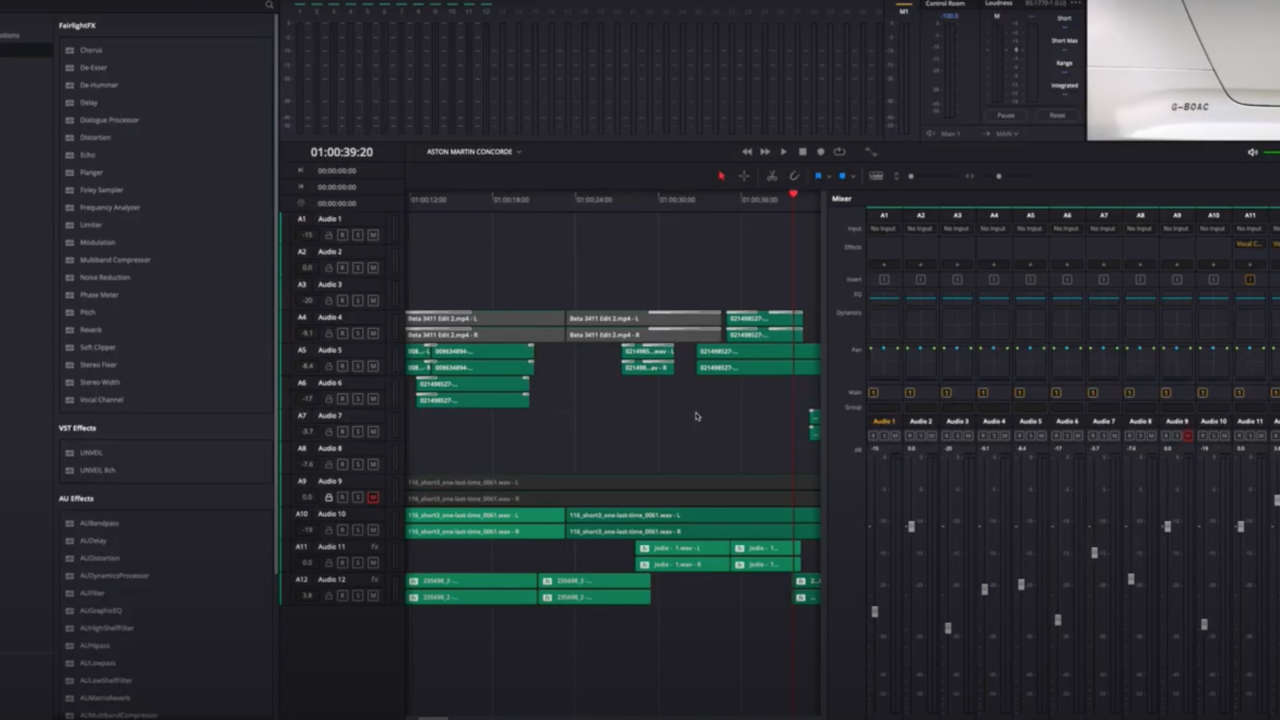The image size is (1280, 720).
Task: Click the fast forward transport icon
Action: [x=765, y=151]
